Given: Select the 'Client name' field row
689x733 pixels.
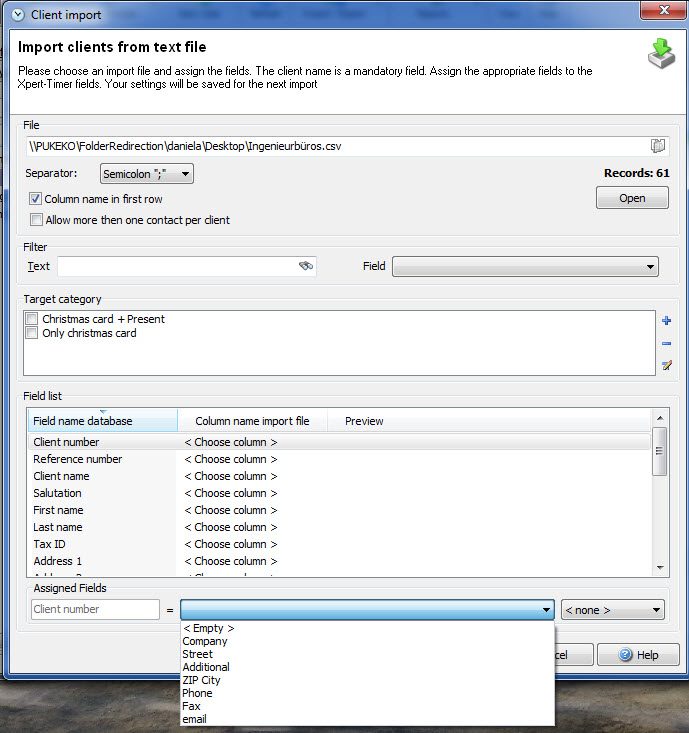Looking at the screenshot, I should (x=339, y=476).
